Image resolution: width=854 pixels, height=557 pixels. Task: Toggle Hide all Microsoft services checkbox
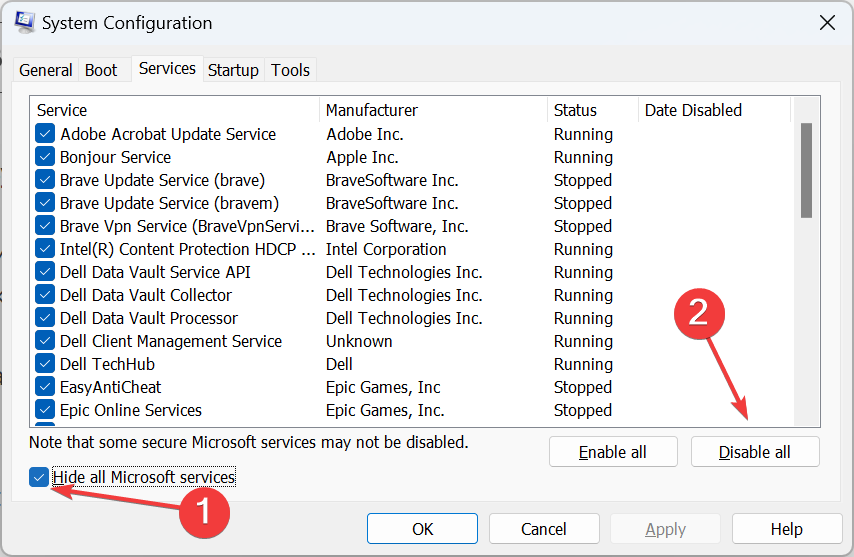pyautogui.click(x=39, y=478)
